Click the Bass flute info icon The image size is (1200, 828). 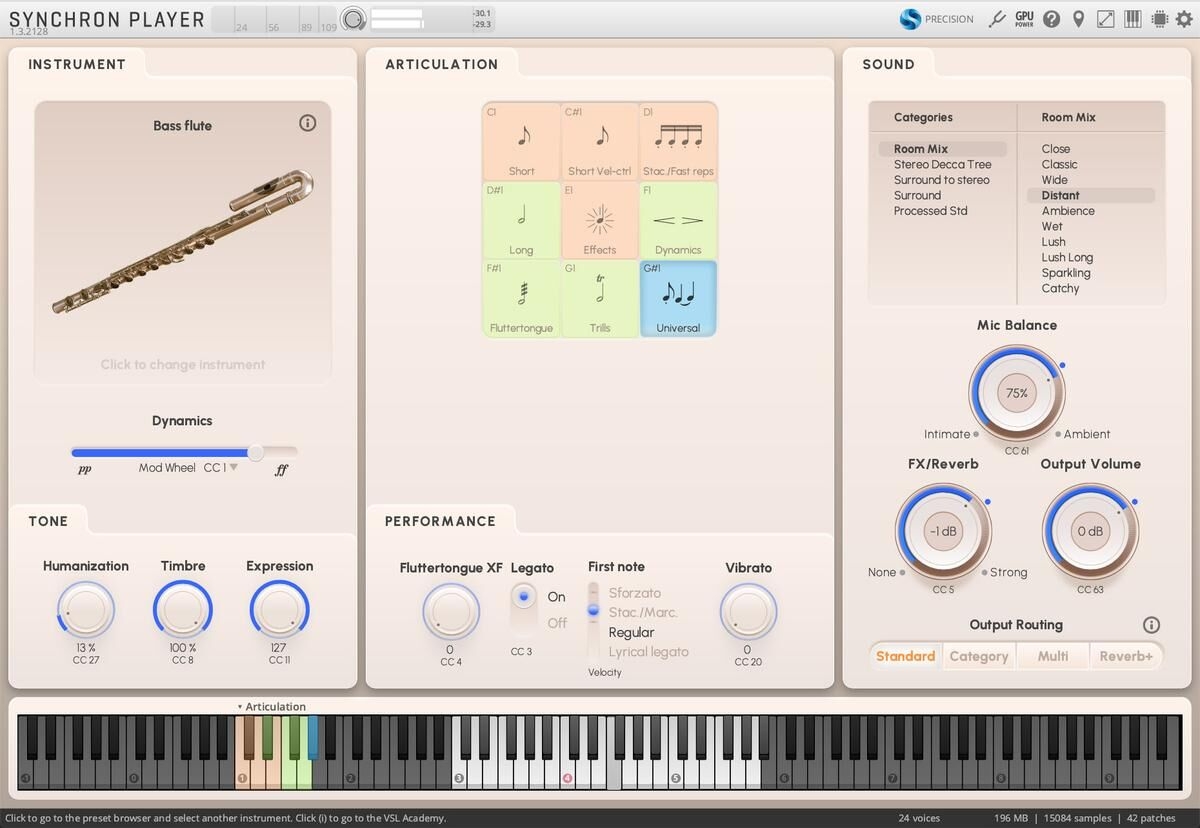coord(307,123)
